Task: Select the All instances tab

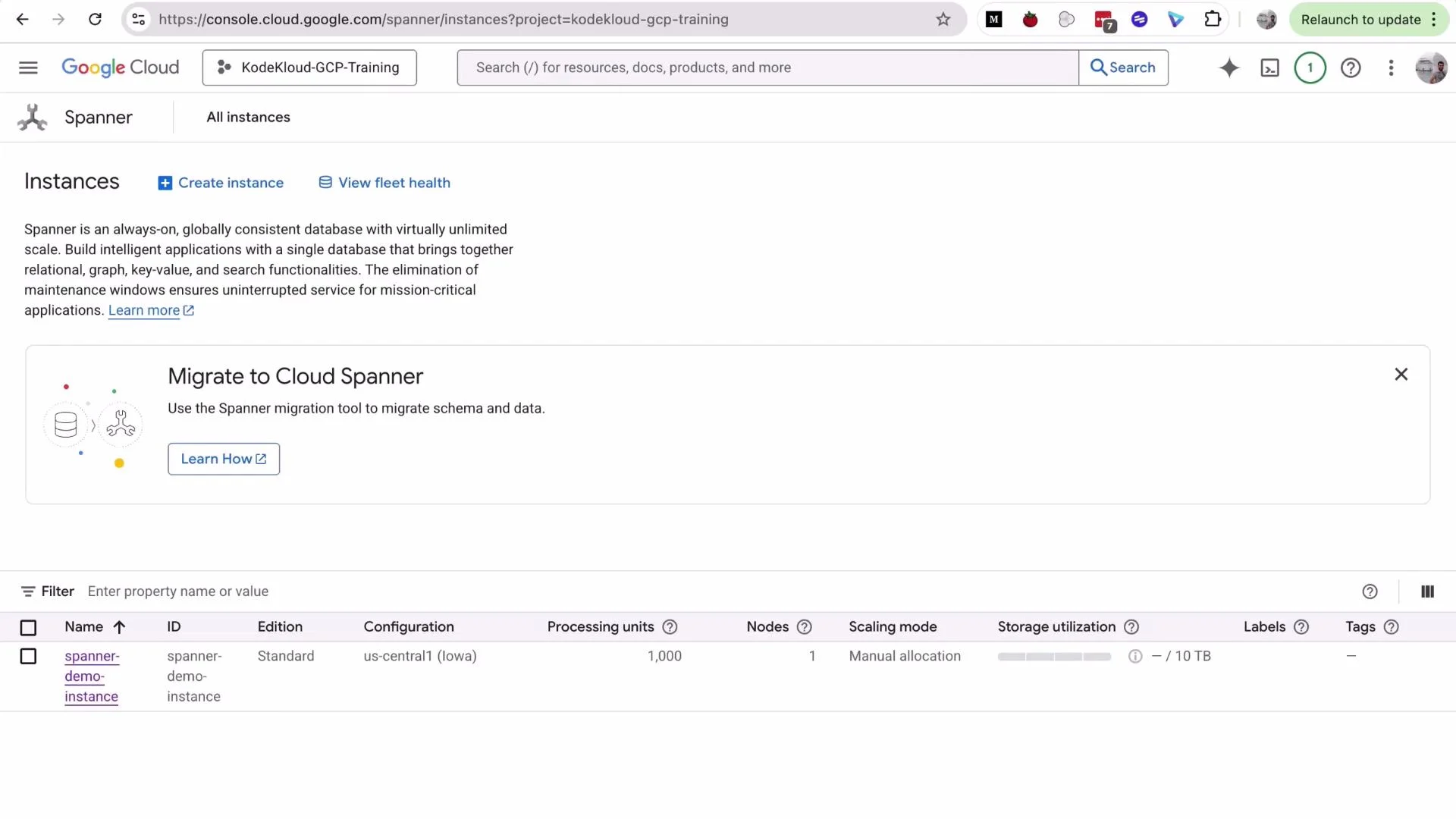Action: click(249, 118)
